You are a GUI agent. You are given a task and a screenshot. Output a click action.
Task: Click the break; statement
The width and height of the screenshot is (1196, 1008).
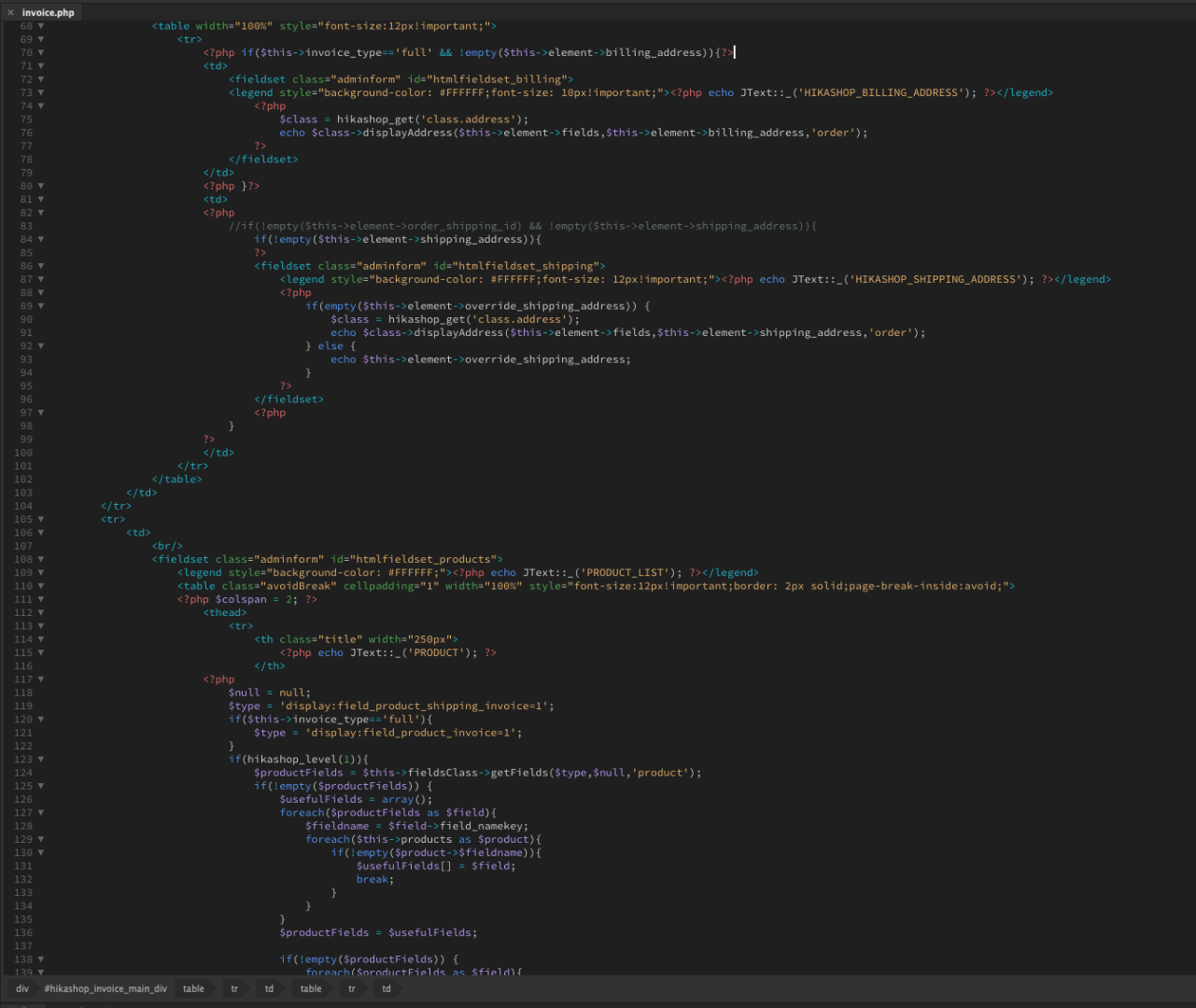coord(375,879)
